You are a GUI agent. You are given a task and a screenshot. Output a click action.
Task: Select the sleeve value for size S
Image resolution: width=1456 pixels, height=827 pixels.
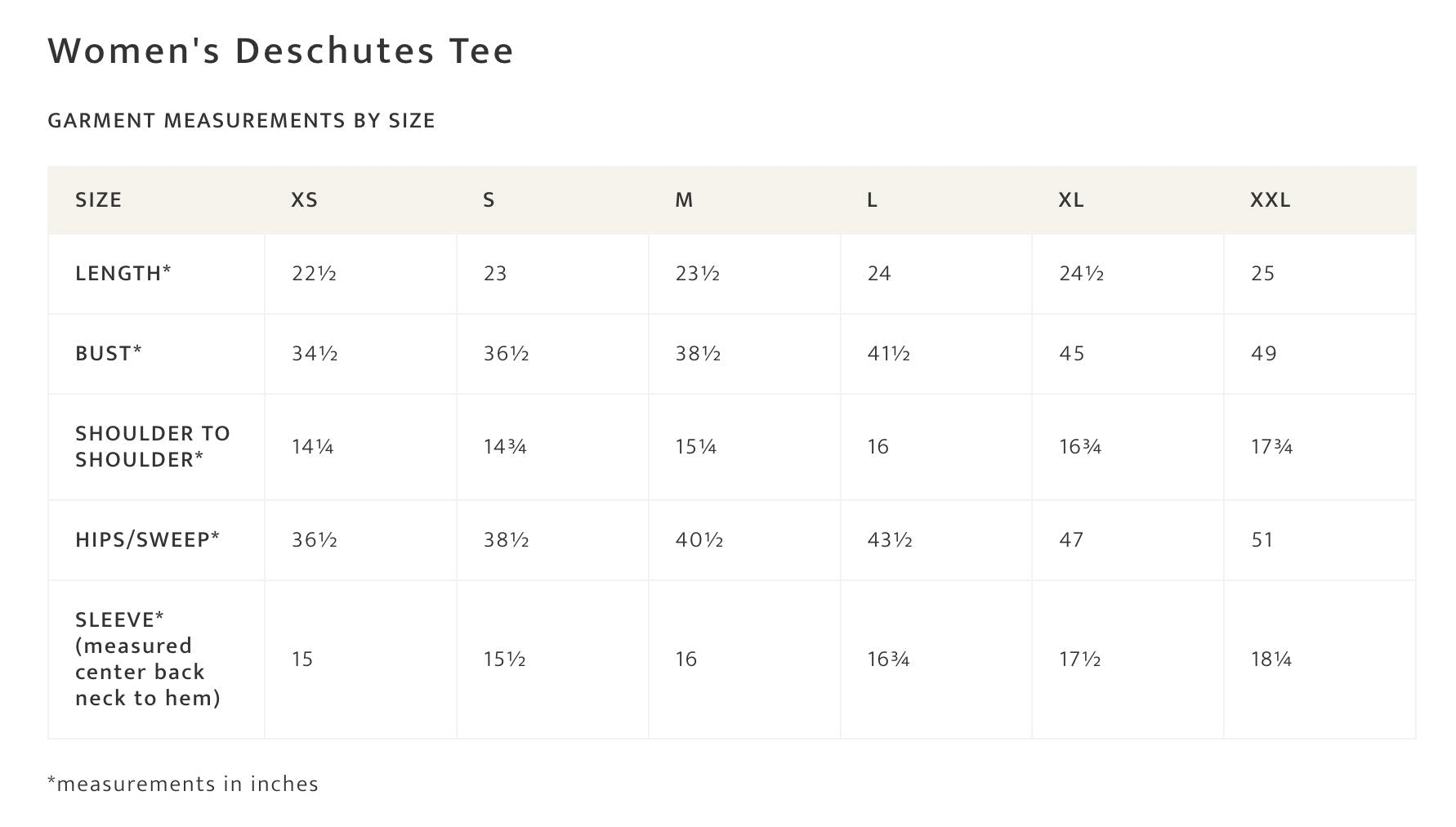point(504,659)
